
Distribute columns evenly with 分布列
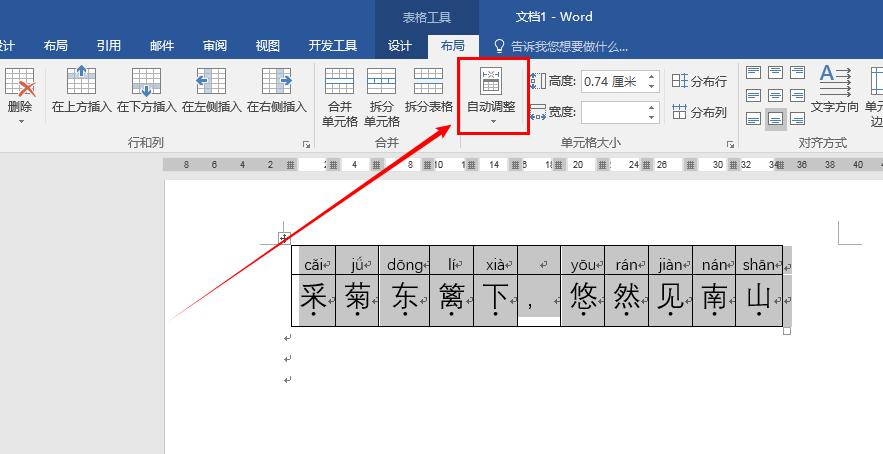[x=699, y=112]
